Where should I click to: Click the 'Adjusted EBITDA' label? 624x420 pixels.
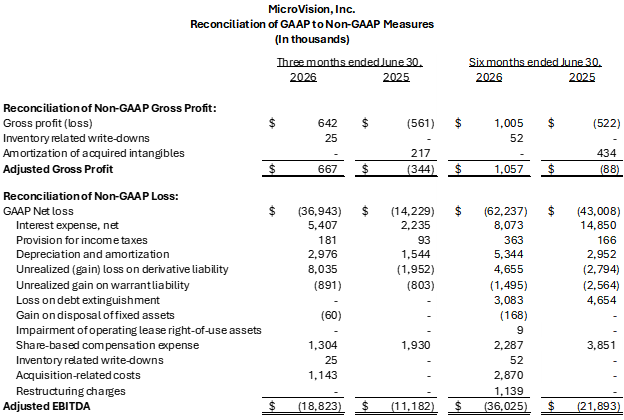(x=47, y=406)
